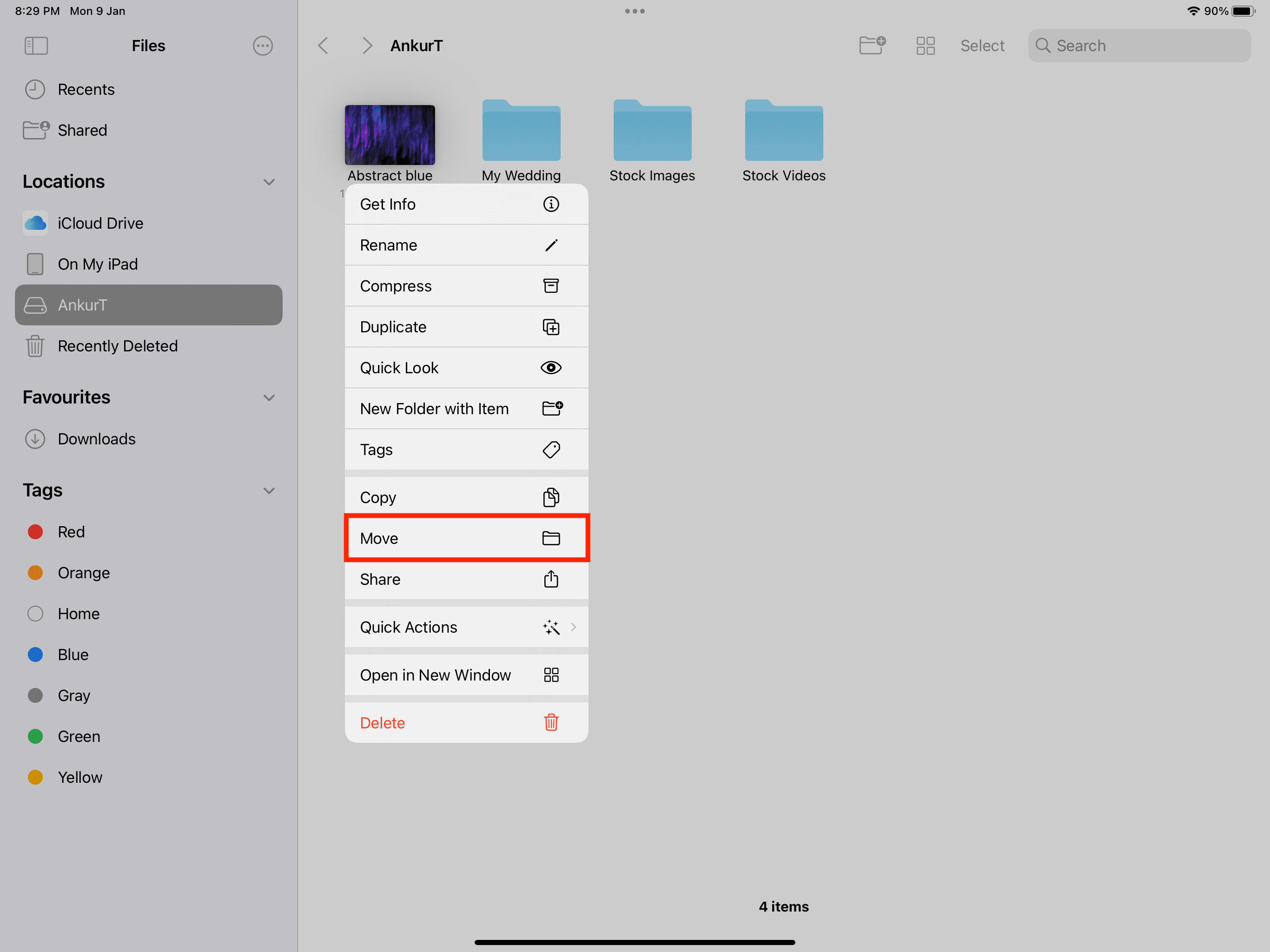Collapse the Favourites section
1270x952 pixels.
click(269, 398)
